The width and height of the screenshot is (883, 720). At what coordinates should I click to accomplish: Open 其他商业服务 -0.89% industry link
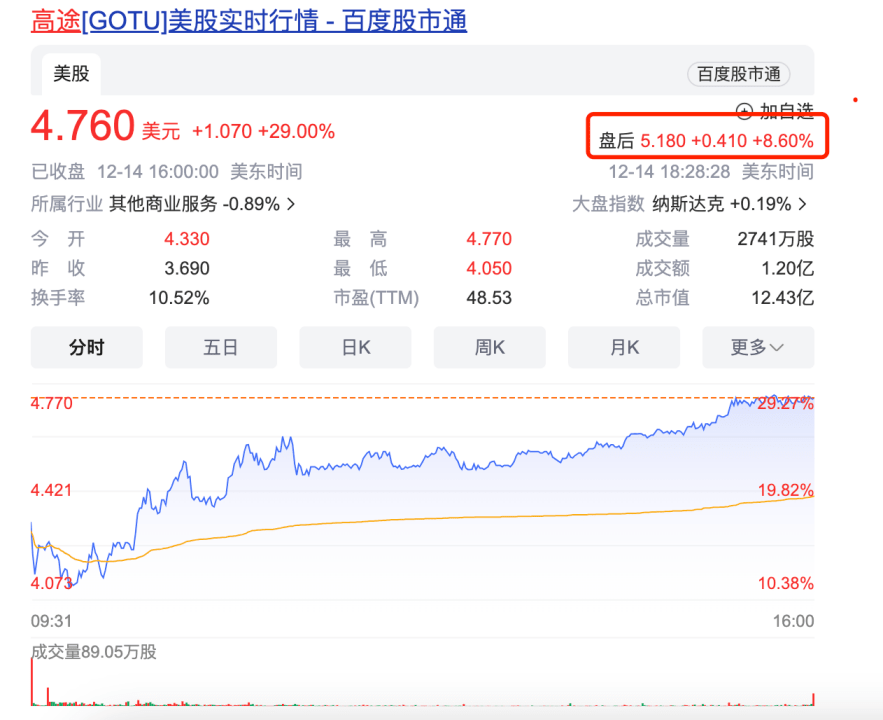[x=194, y=204]
